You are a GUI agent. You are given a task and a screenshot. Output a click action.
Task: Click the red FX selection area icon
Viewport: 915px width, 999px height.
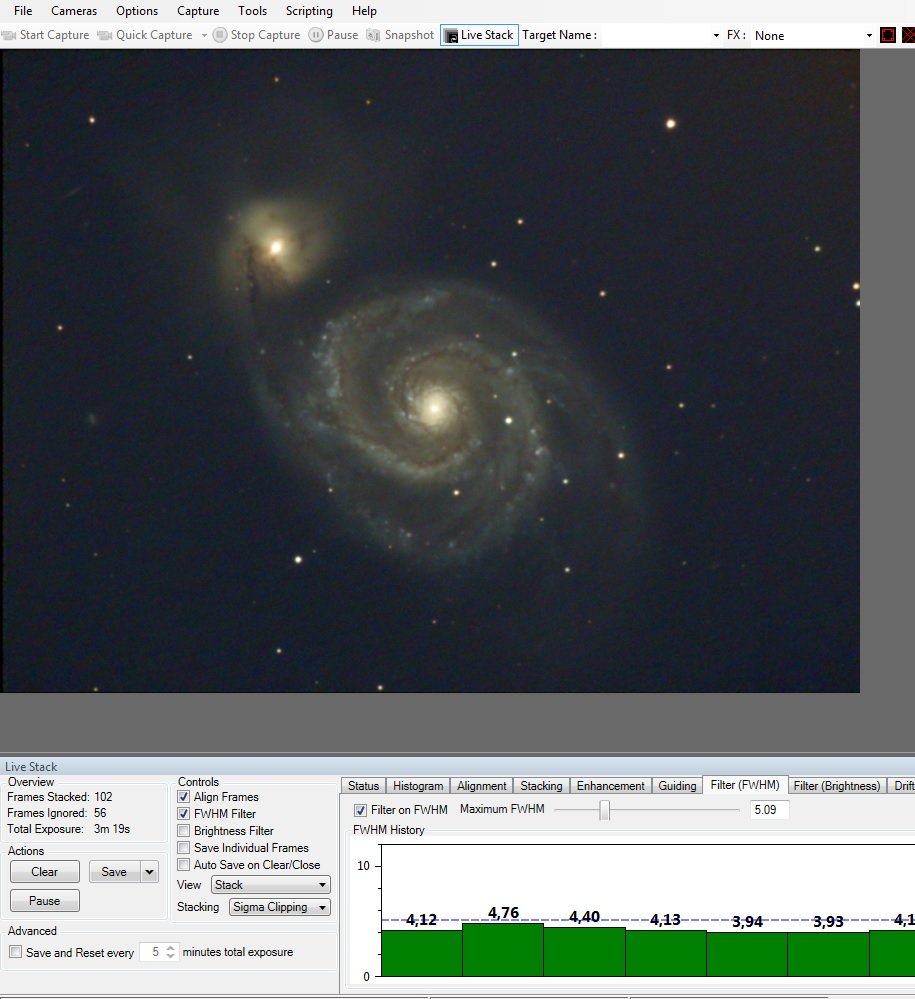[x=888, y=35]
